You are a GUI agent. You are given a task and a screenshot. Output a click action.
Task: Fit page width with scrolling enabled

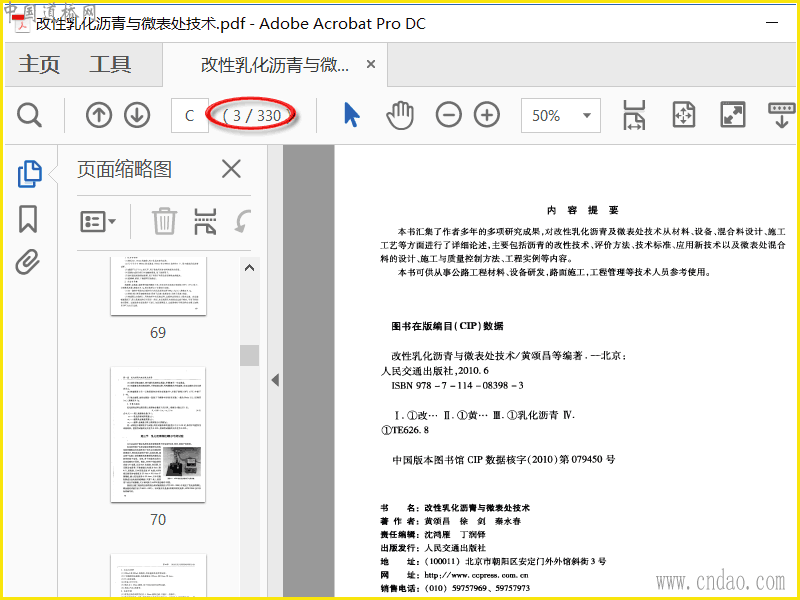click(x=634, y=115)
